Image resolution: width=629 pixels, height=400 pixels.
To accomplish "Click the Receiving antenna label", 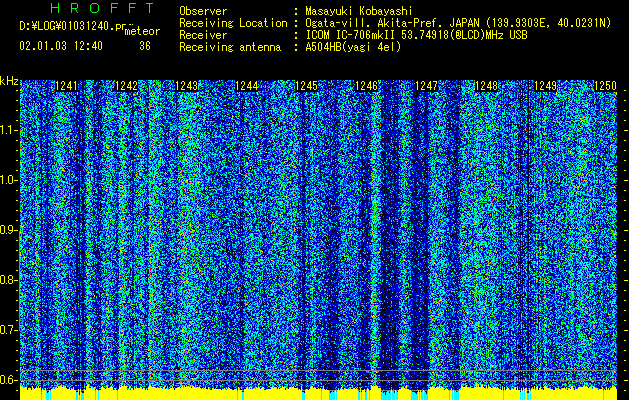I will [x=230, y=47].
